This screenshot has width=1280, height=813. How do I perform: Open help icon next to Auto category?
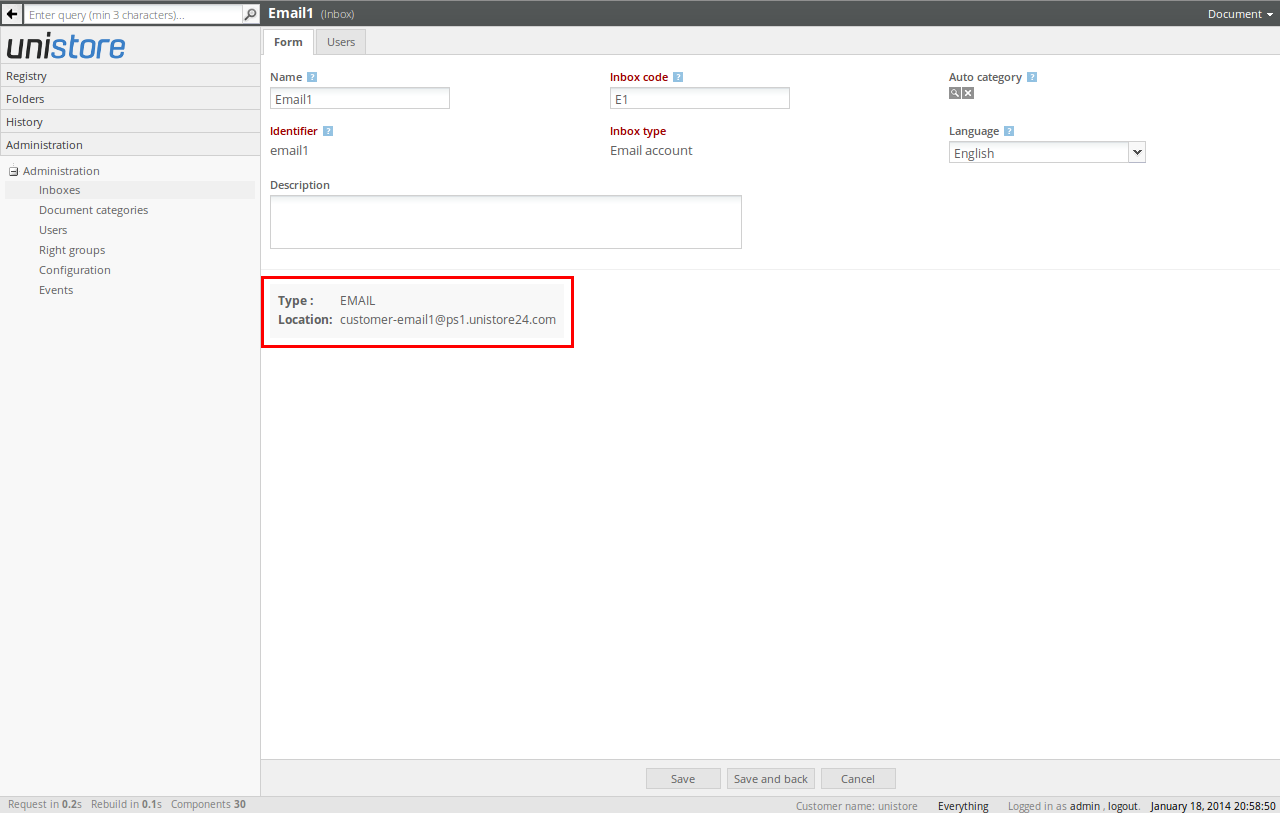1032,77
